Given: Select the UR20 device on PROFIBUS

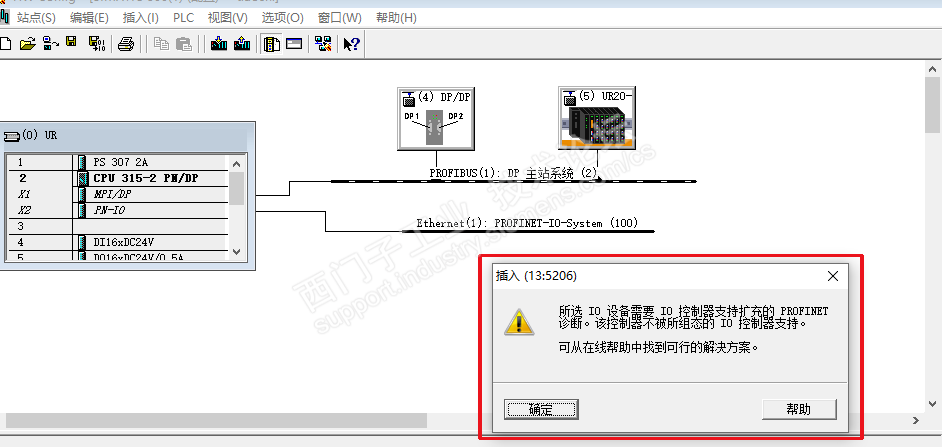Looking at the screenshot, I should (x=597, y=117).
